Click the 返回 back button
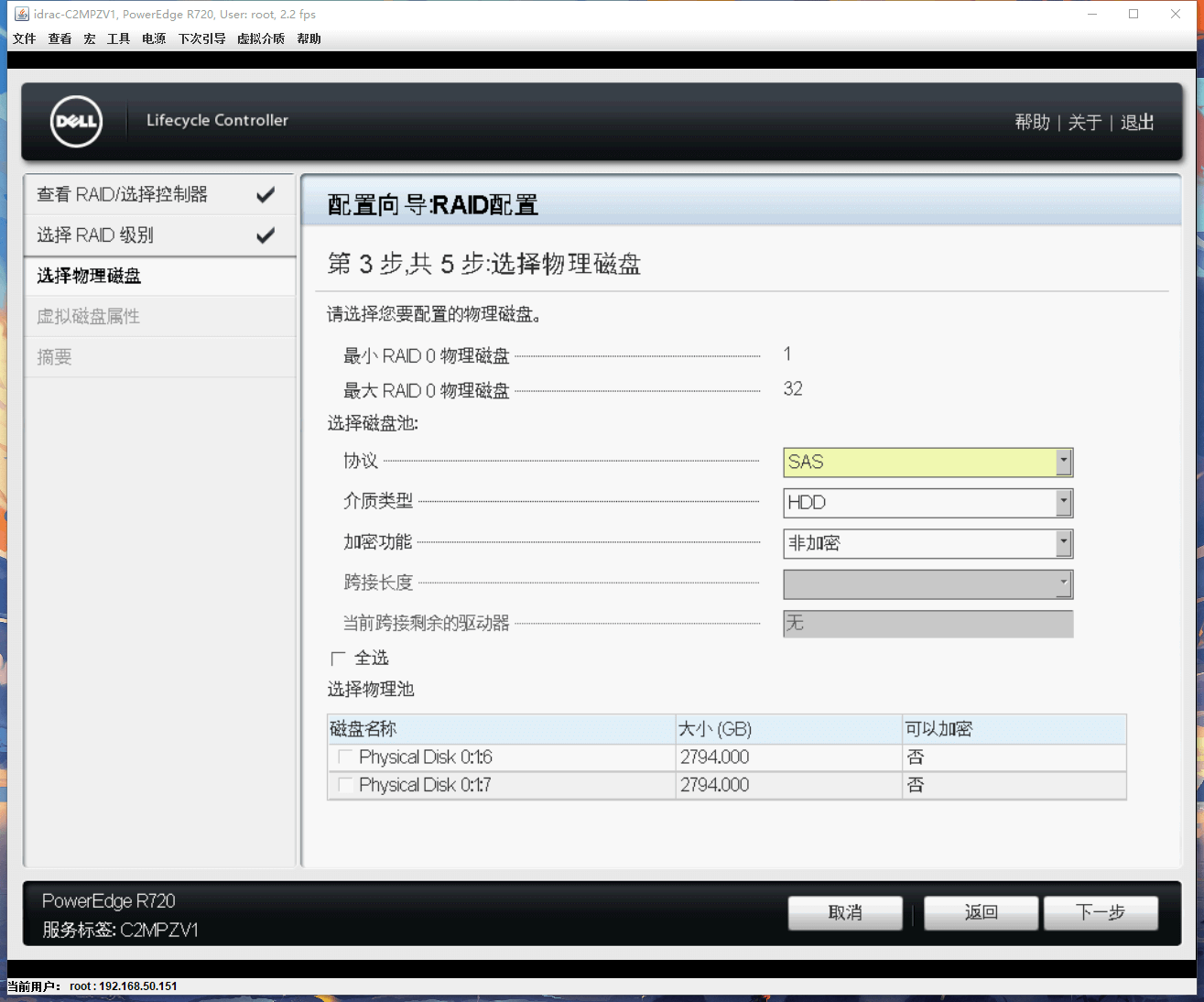 pos(981,912)
